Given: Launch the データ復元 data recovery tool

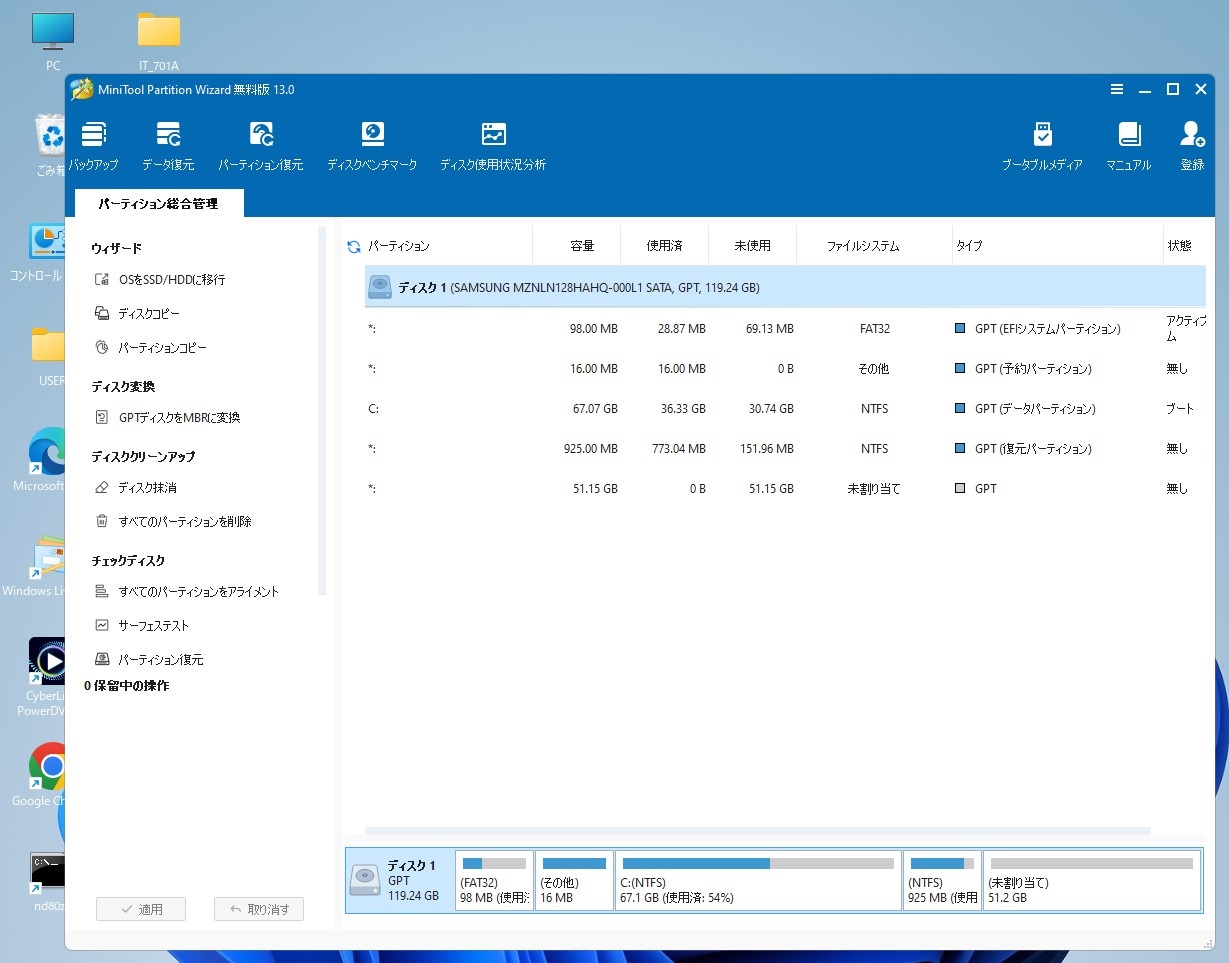Looking at the screenshot, I should (x=168, y=146).
